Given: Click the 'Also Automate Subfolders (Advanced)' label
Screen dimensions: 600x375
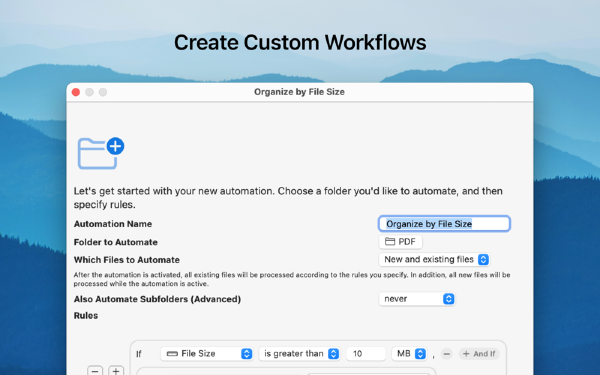Looking at the screenshot, I should click(157, 299).
